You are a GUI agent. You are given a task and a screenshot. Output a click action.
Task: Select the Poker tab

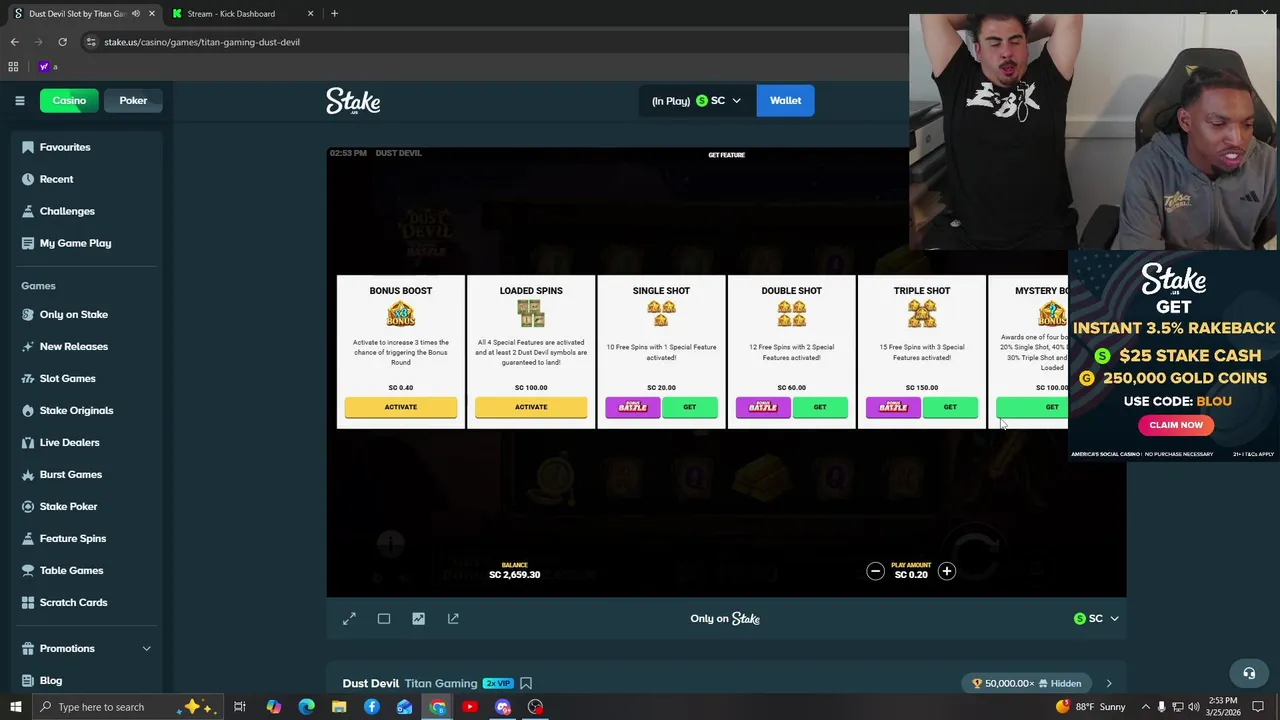(x=133, y=100)
